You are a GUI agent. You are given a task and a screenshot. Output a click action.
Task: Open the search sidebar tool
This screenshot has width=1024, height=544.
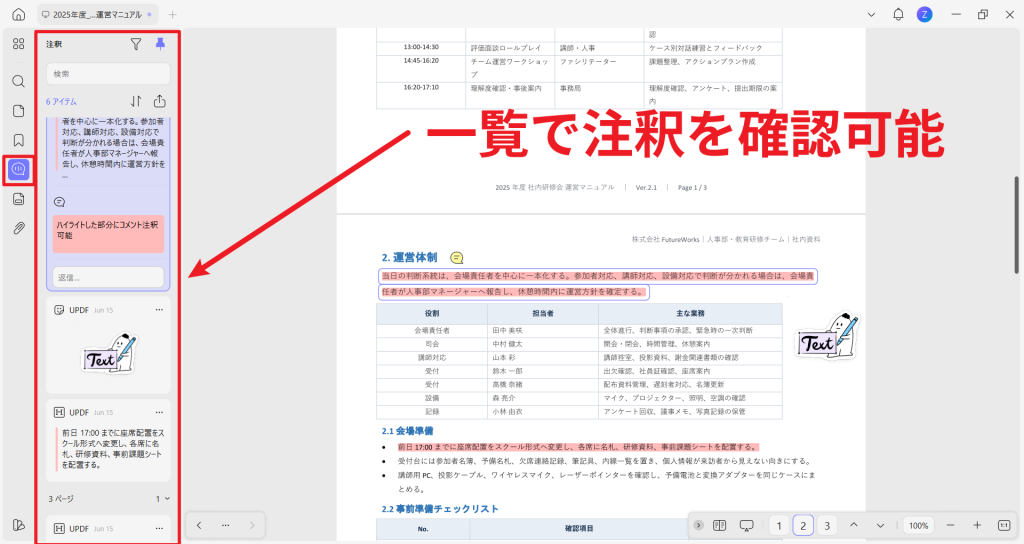18,81
